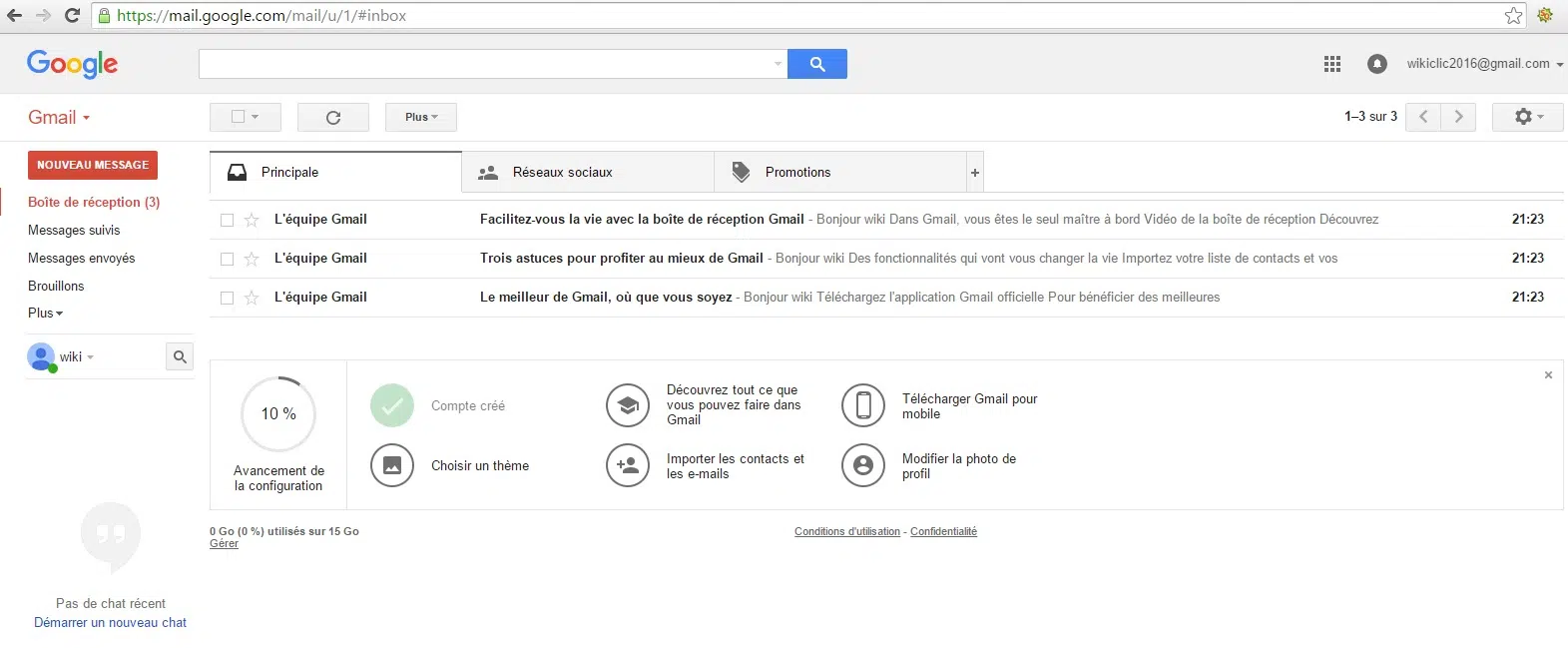Search chat contacts with the magnifier icon
The width and height of the screenshot is (1568, 648).
180,356
